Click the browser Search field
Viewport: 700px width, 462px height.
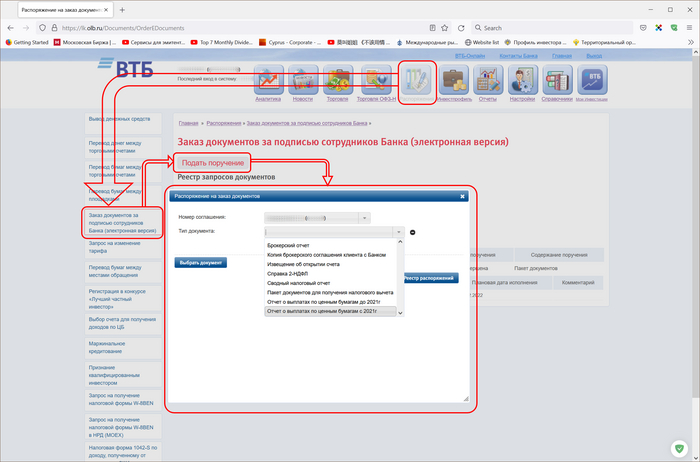pos(552,28)
